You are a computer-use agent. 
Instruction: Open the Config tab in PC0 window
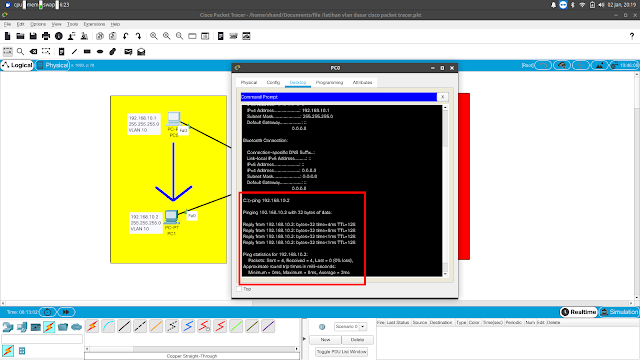point(273,82)
